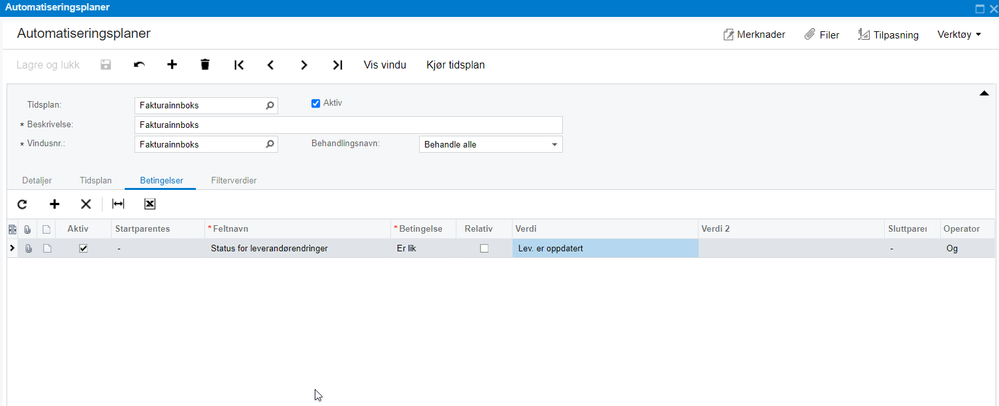This screenshot has height=406, width=999.
Task: Click the empty Verdi 2 cell in row
Action: point(792,249)
